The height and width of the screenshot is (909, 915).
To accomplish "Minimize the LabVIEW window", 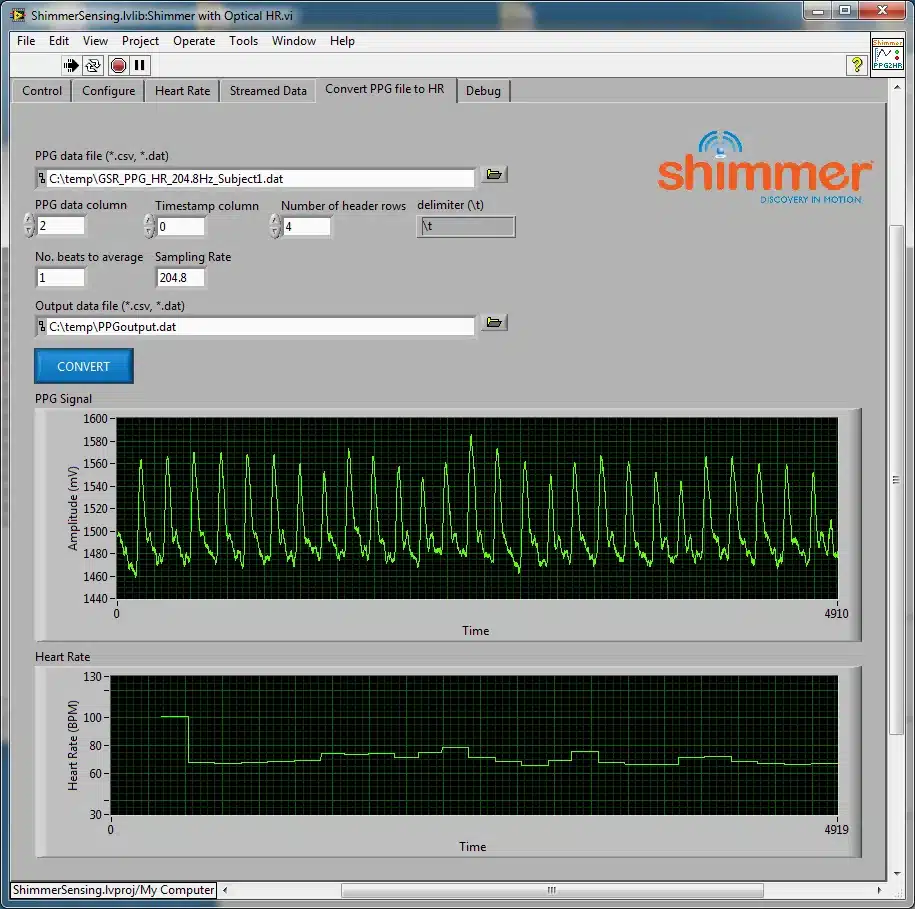I will click(818, 11).
